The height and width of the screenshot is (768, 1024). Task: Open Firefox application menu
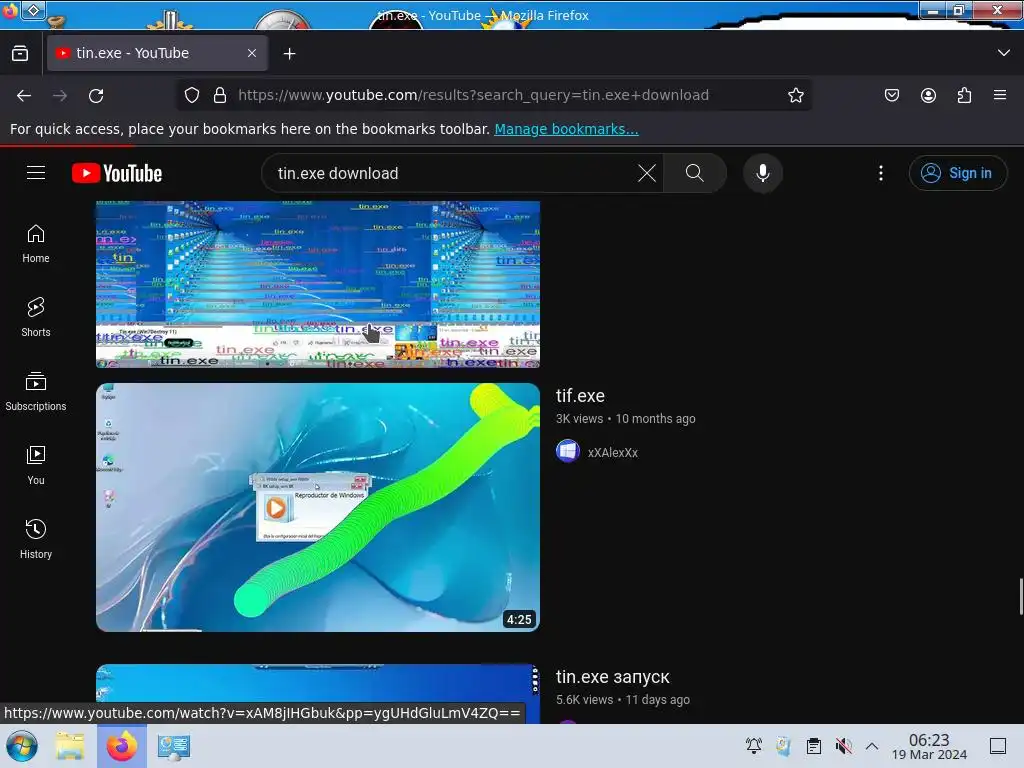coord(1000,95)
